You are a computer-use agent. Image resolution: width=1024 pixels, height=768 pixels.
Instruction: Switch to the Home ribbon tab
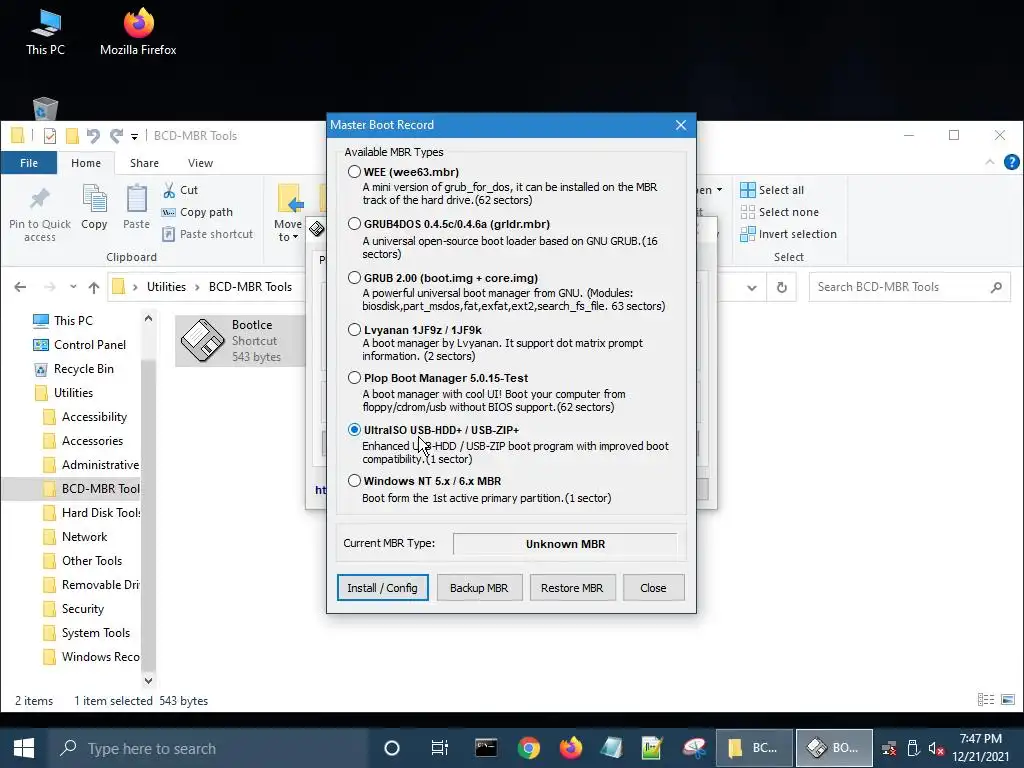(86, 163)
